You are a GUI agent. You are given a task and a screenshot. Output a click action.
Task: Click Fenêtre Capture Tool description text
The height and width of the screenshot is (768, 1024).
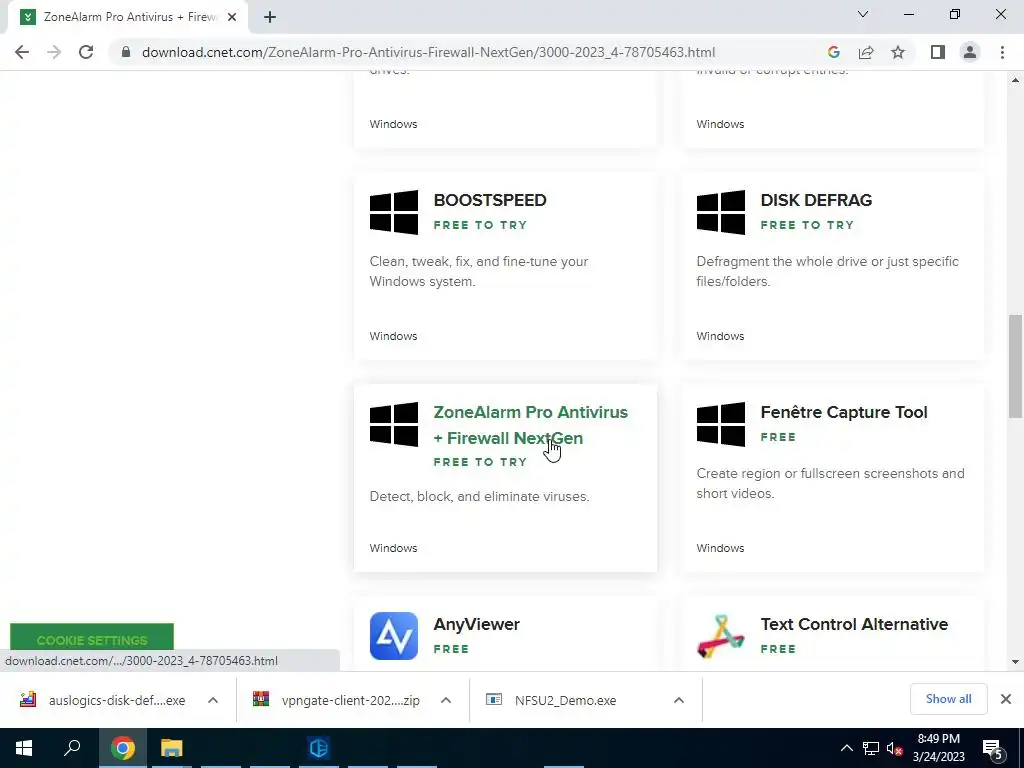pos(830,483)
